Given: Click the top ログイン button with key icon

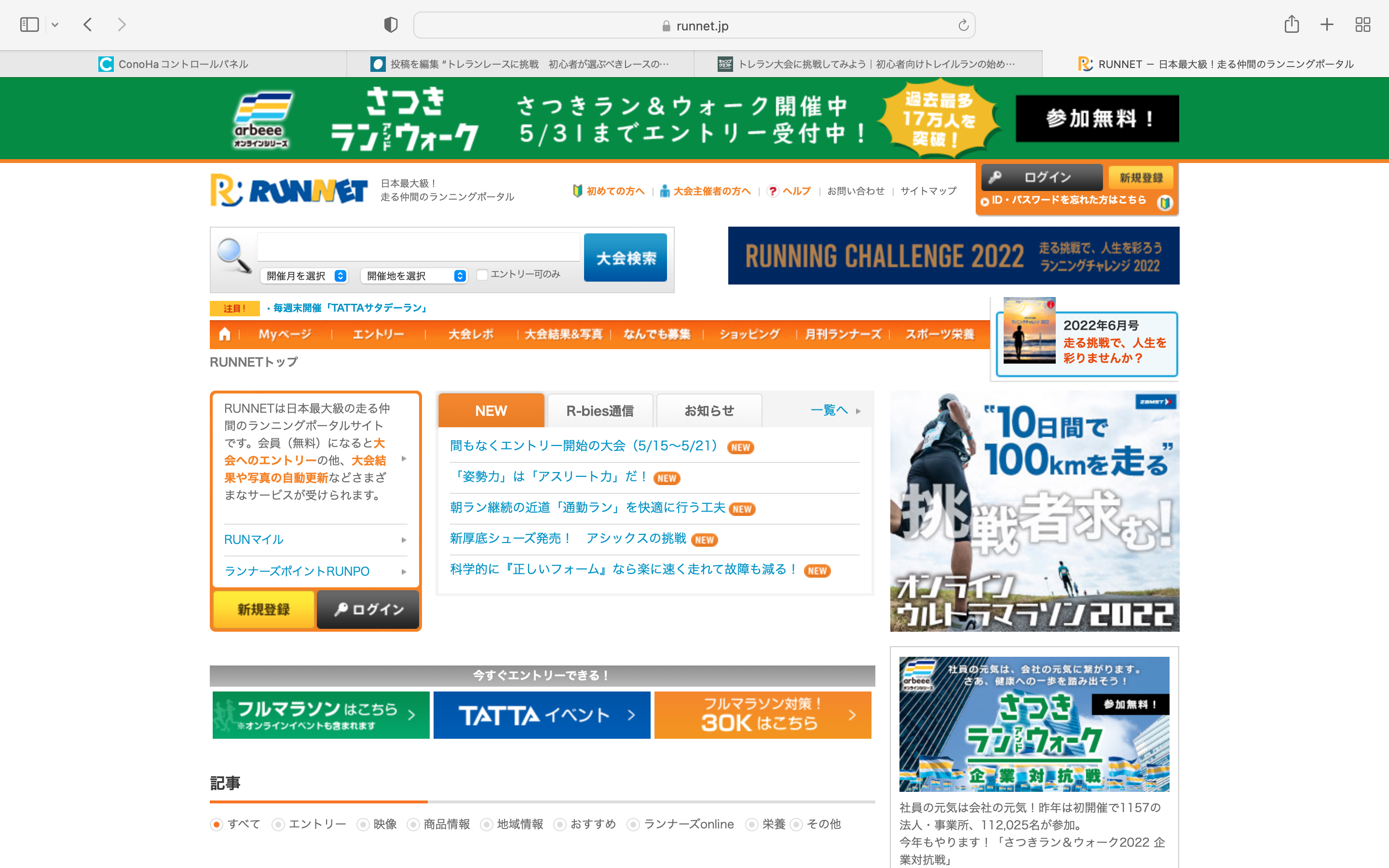Looking at the screenshot, I should (1042, 177).
